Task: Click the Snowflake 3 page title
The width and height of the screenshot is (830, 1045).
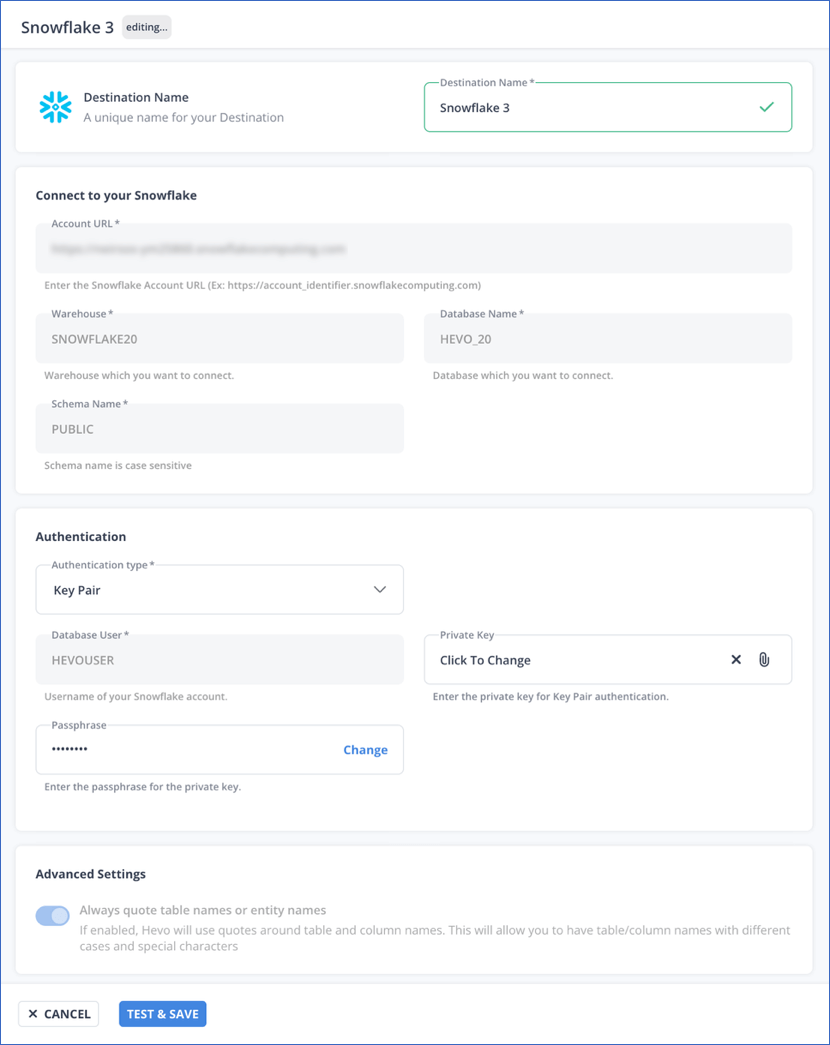Action: coord(67,27)
